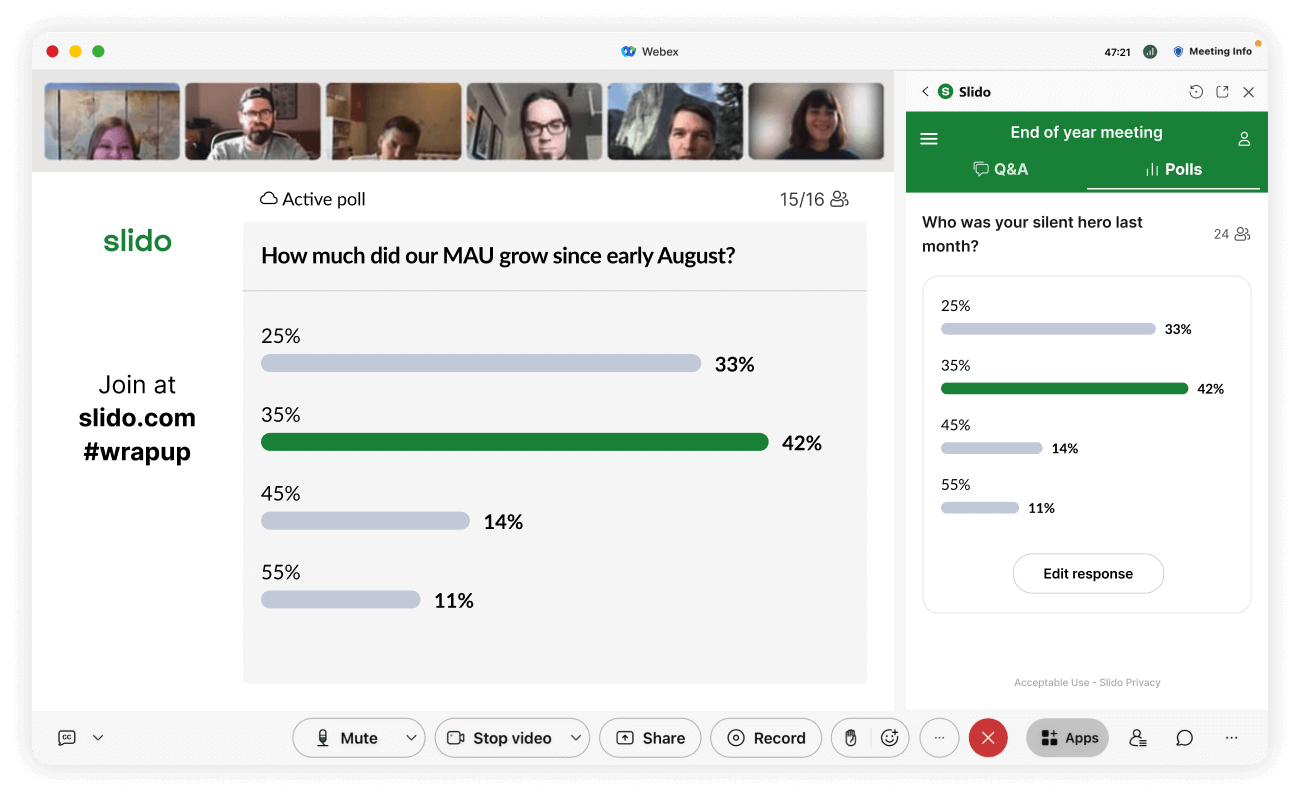
Task: Select the Polls tab
Action: click(x=1173, y=169)
